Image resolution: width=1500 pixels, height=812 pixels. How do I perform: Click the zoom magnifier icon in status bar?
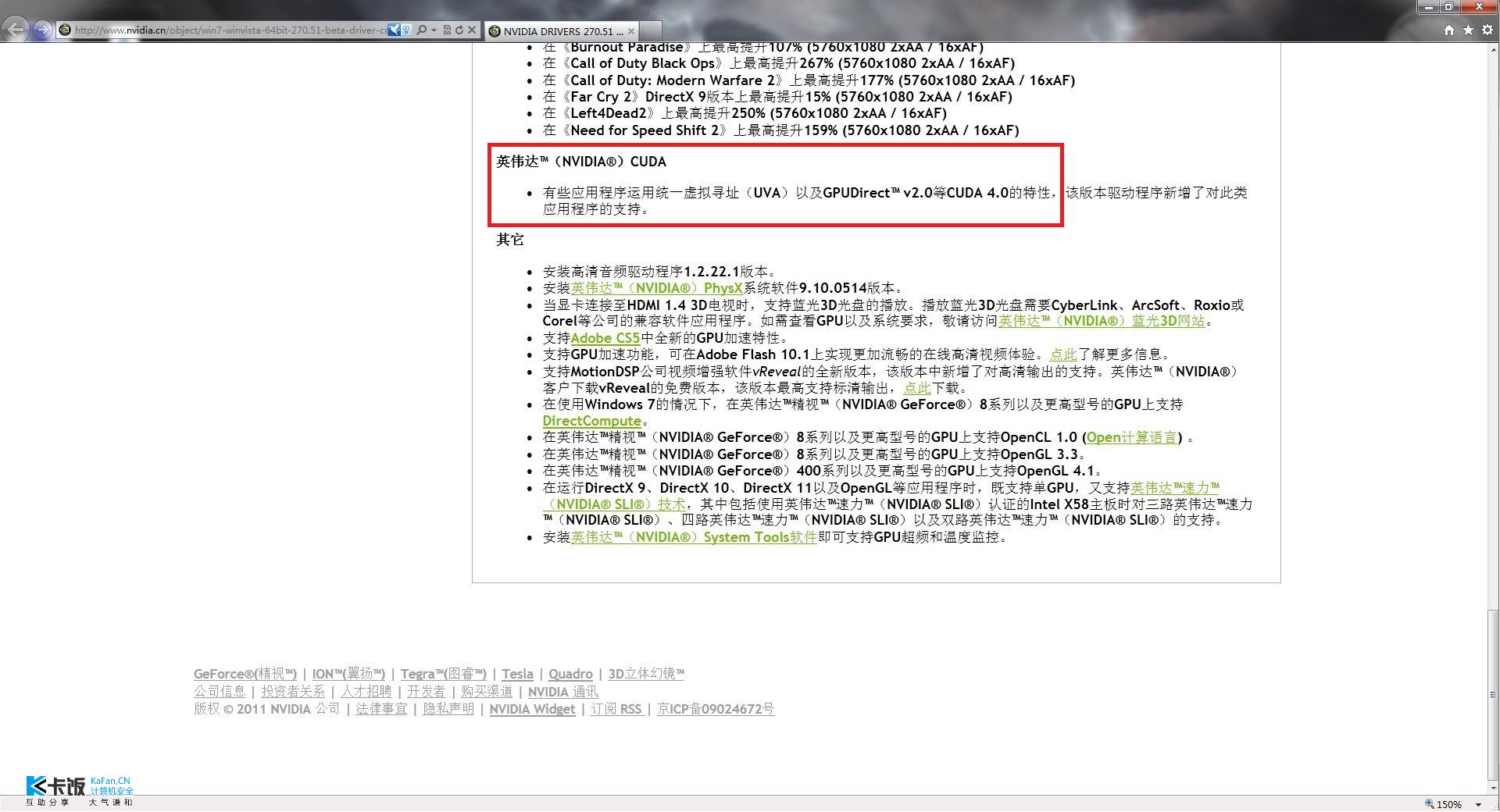(x=1430, y=804)
